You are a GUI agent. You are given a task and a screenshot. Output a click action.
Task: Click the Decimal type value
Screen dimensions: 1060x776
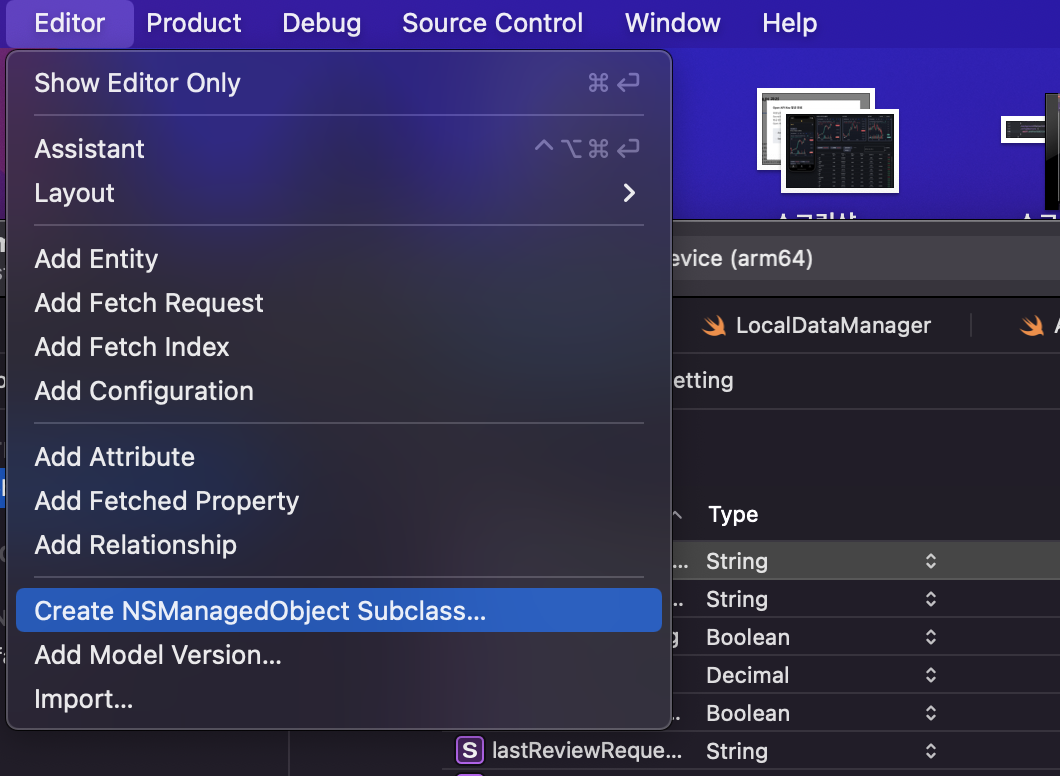click(747, 675)
